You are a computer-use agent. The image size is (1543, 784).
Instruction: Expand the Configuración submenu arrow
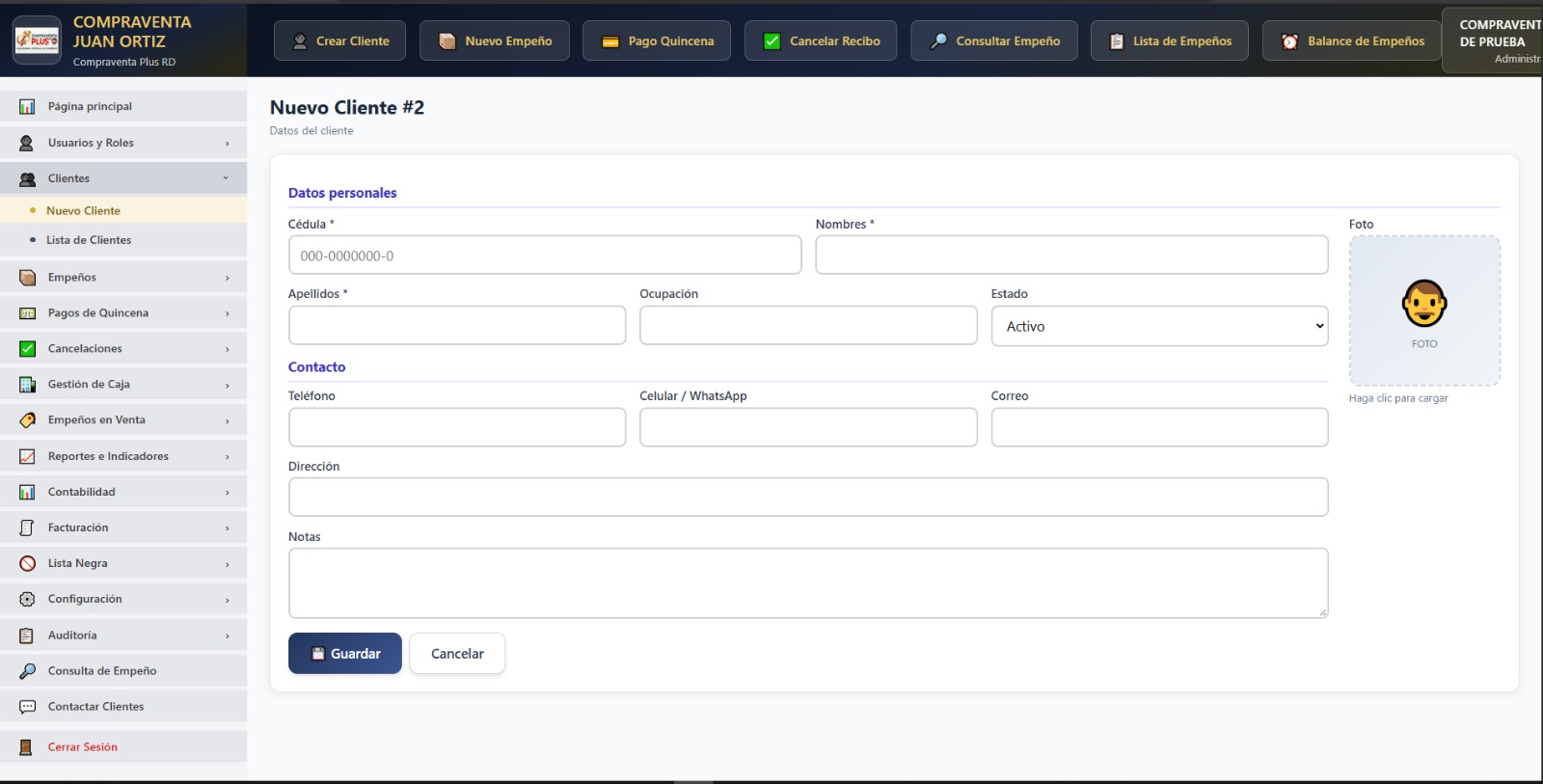pyautogui.click(x=228, y=600)
